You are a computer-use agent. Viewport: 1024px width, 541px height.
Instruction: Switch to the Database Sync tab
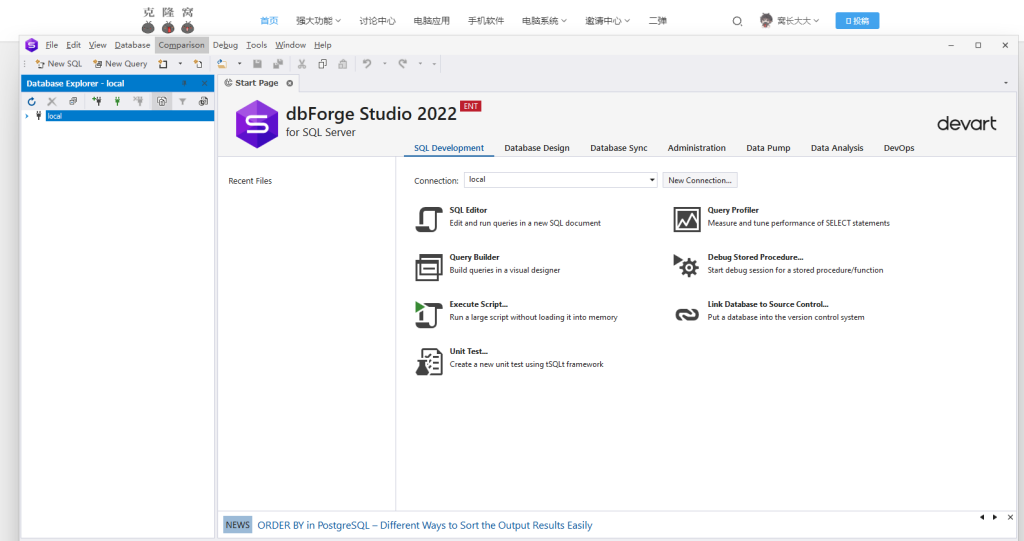(x=618, y=148)
